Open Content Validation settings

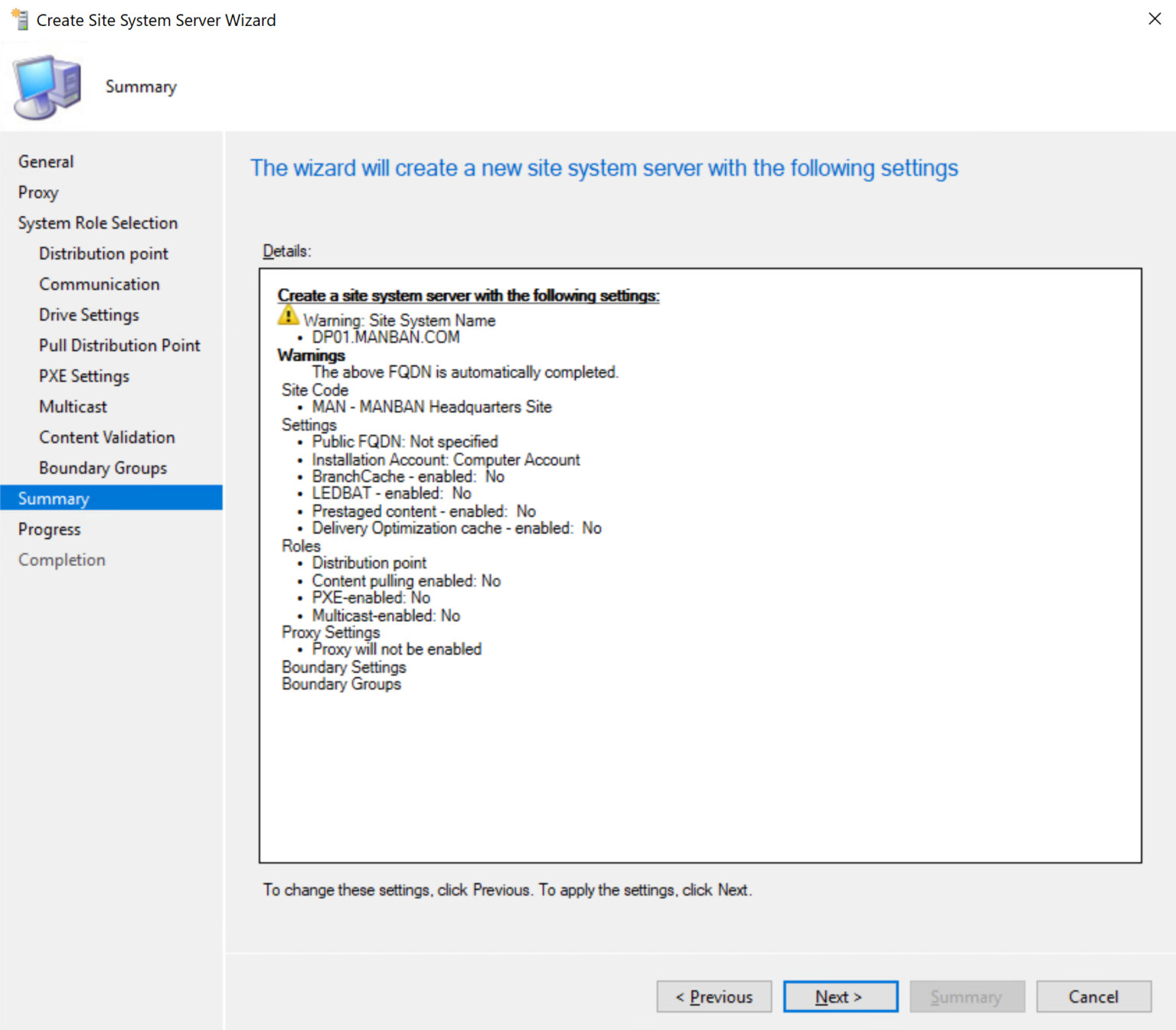pyautogui.click(x=106, y=437)
